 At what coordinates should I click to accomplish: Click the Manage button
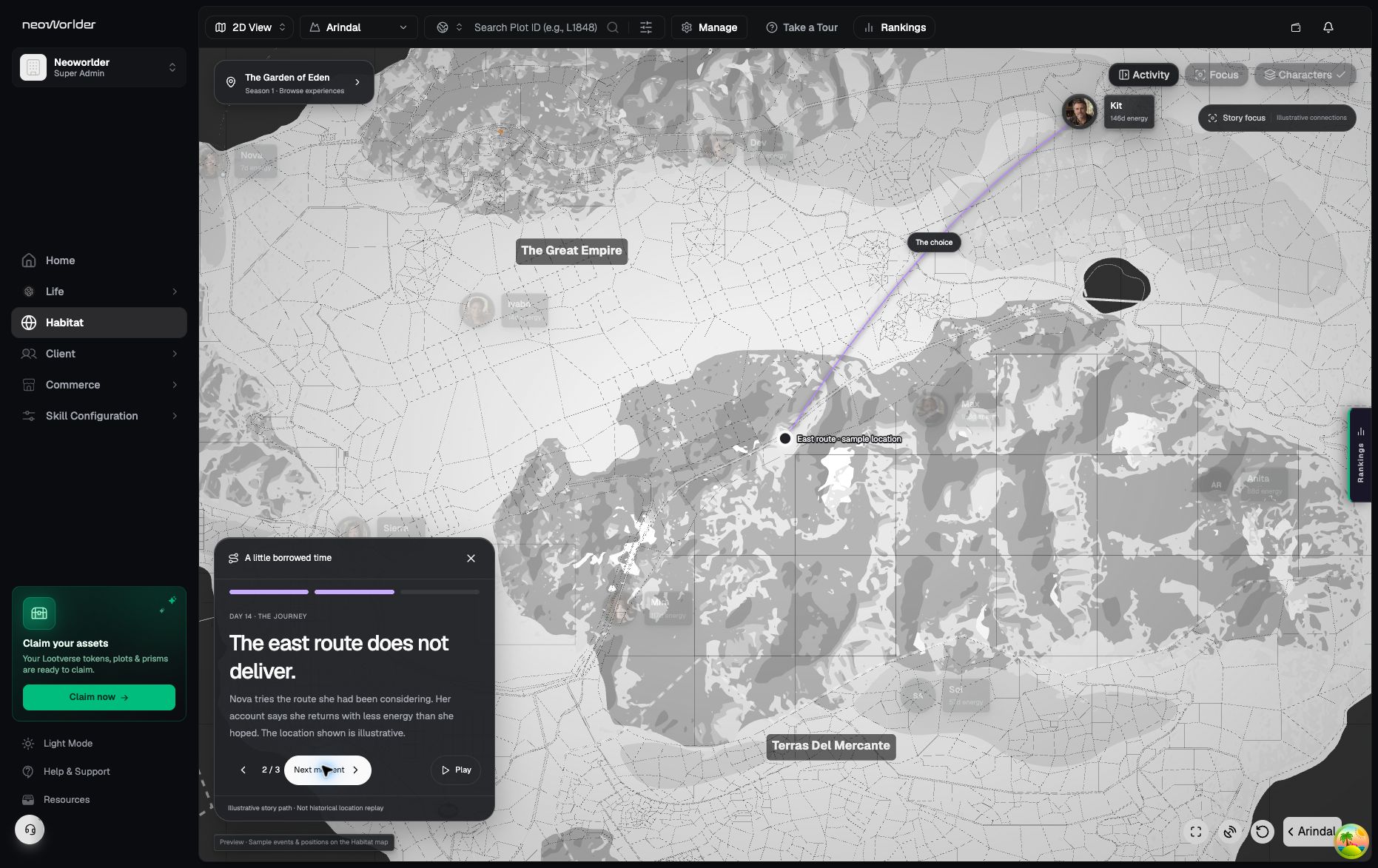point(709,27)
